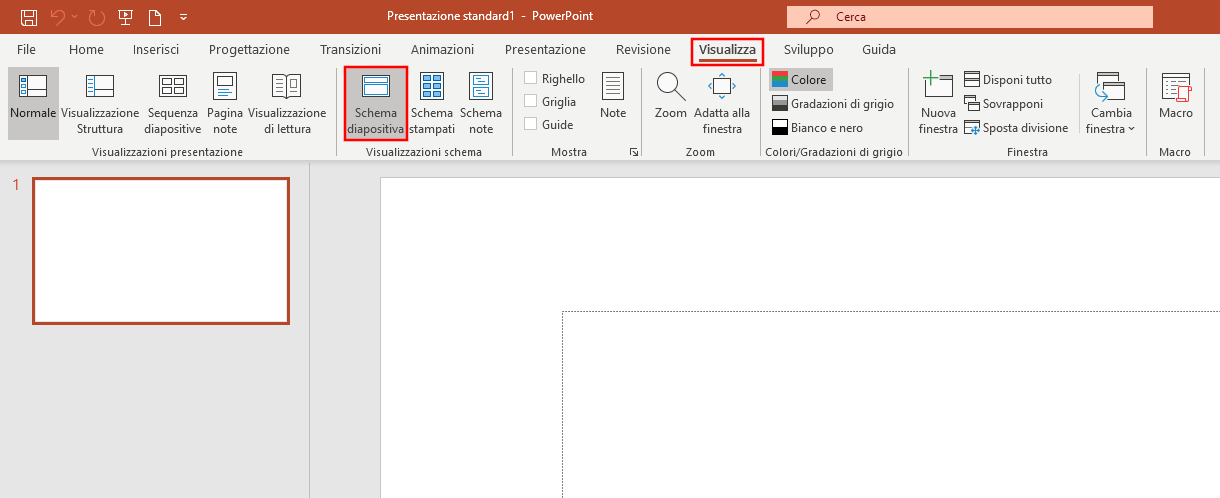Switch to Visualizzazione Struttura view
Viewport: 1220px width, 498px height.
pyautogui.click(x=100, y=103)
